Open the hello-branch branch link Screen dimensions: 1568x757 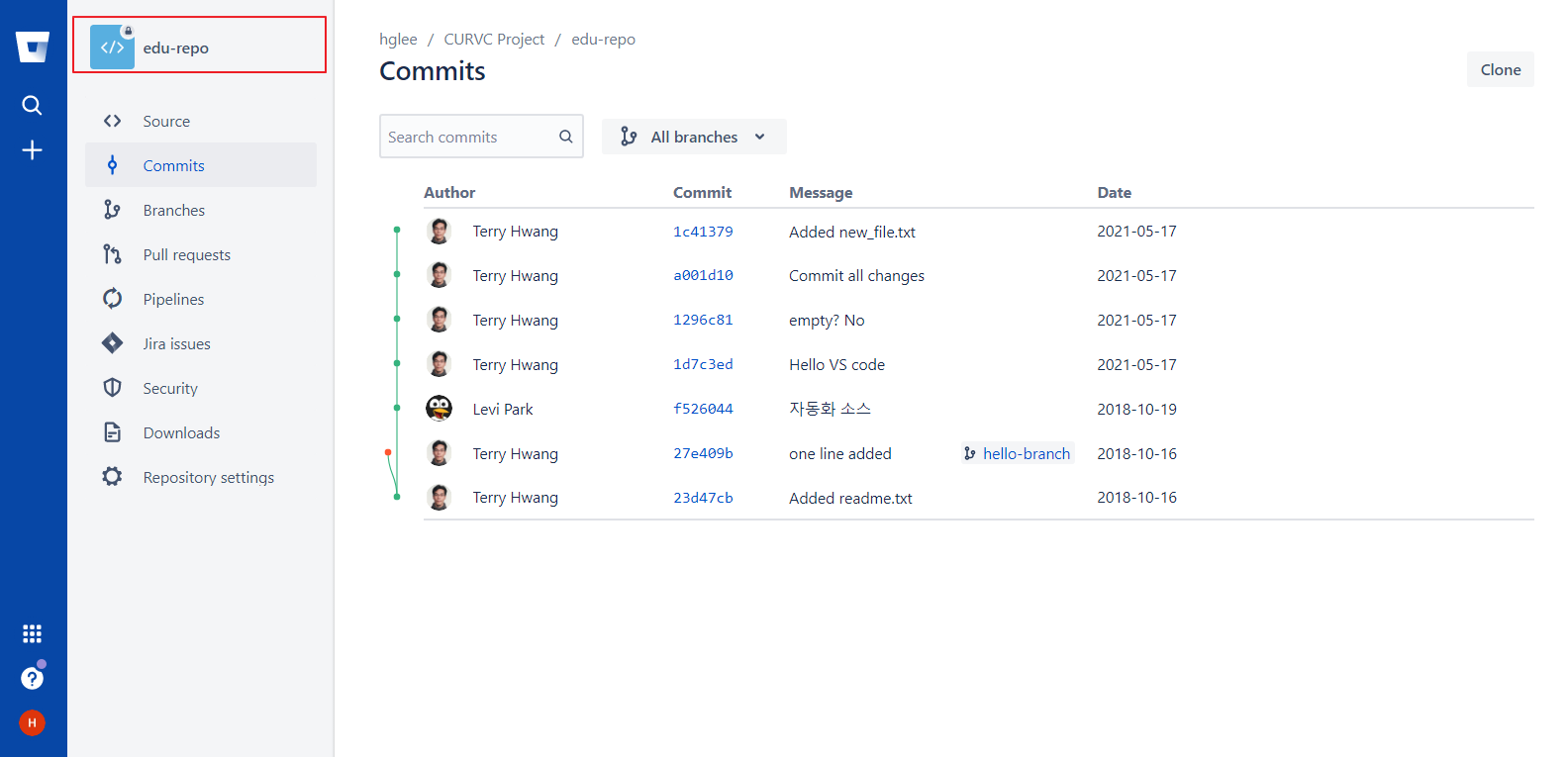1027,453
